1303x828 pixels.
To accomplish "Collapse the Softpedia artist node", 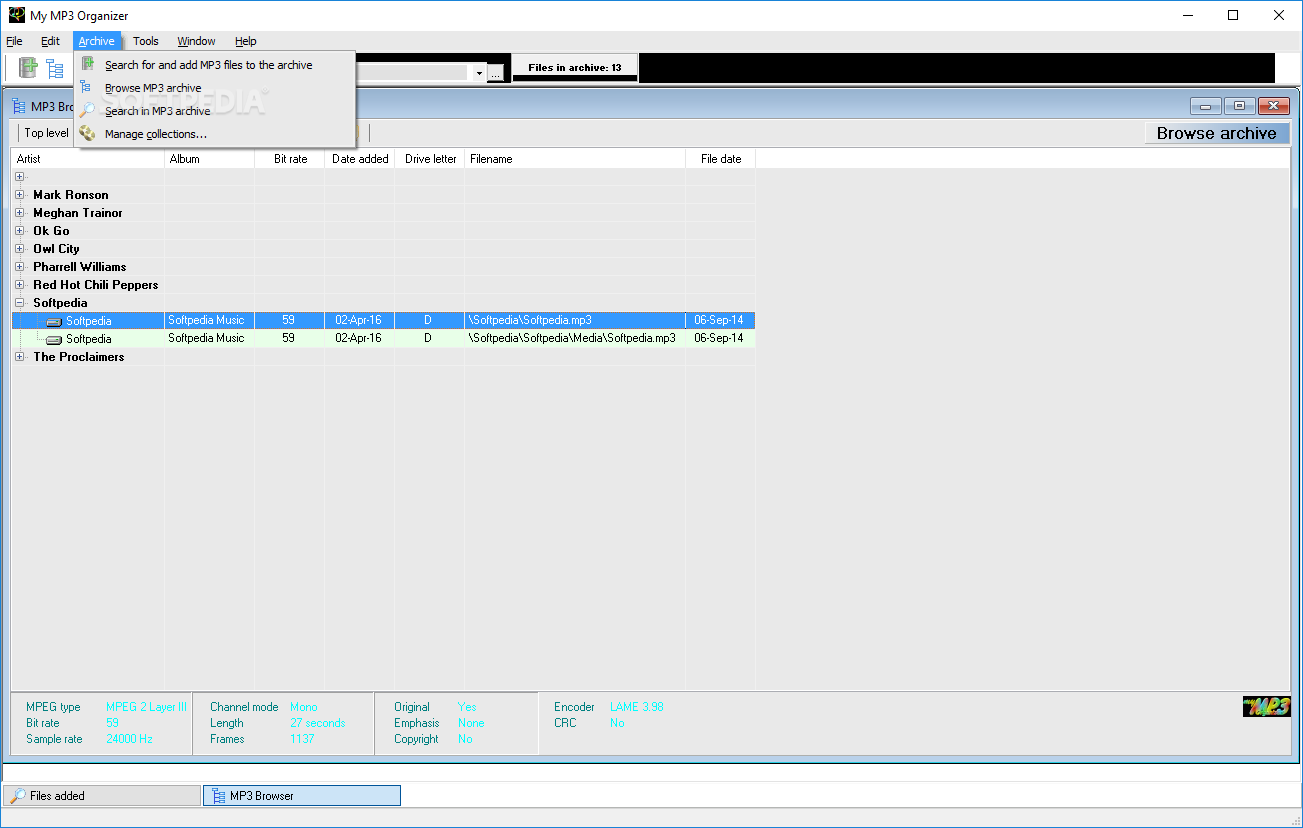I will coord(20,303).
